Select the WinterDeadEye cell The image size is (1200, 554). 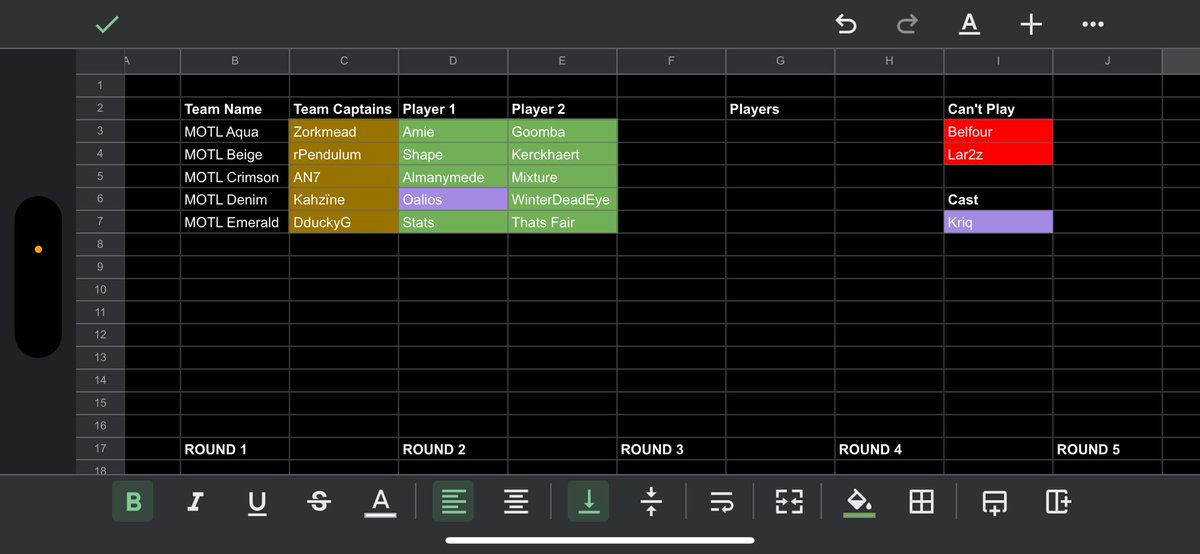pyautogui.click(x=562, y=200)
